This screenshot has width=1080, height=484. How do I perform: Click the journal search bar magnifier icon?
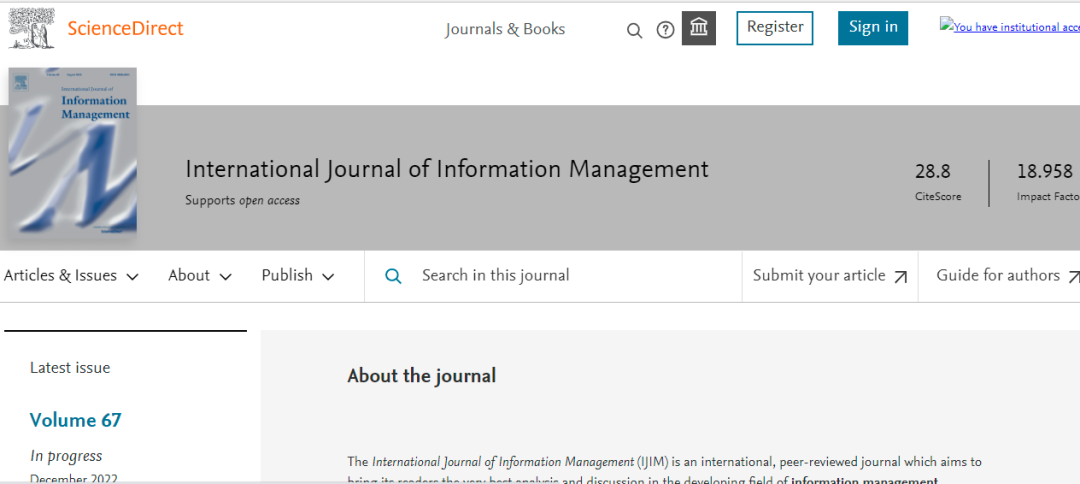click(x=393, y=276)
